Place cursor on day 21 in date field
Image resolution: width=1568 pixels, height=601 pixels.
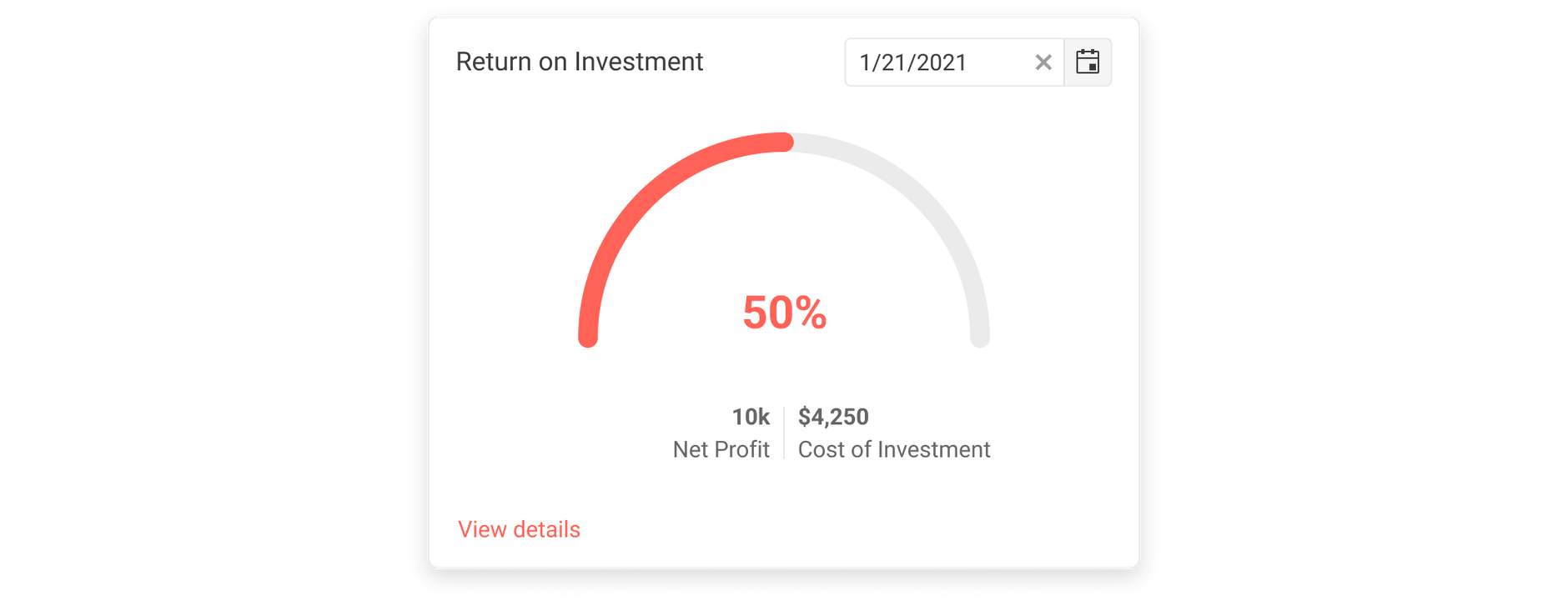(891, 63)
